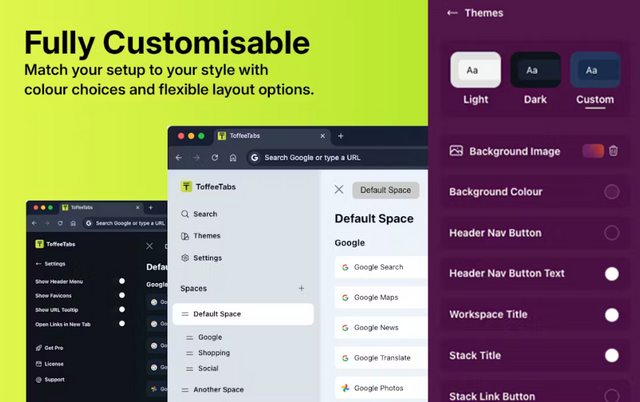Select Another Space in the sidebar
Image resolution: width=640 pixels, height=402 pixels.
[x=218, y=389]
